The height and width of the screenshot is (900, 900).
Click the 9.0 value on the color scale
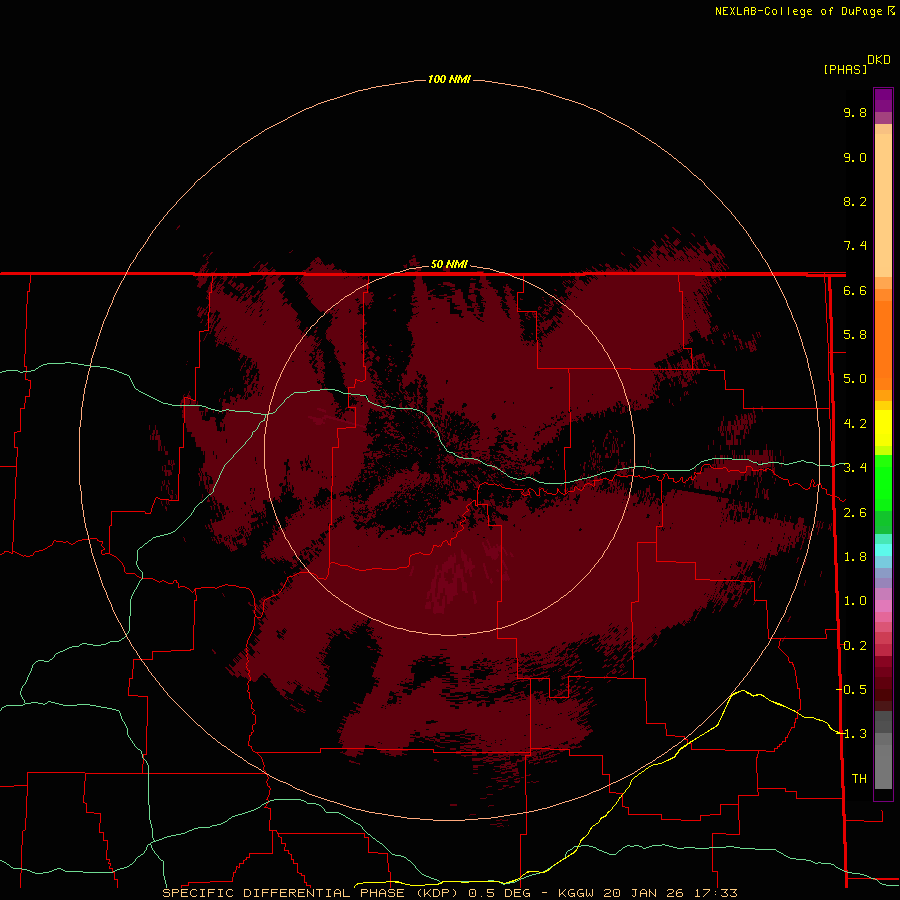tap(855, 157)
